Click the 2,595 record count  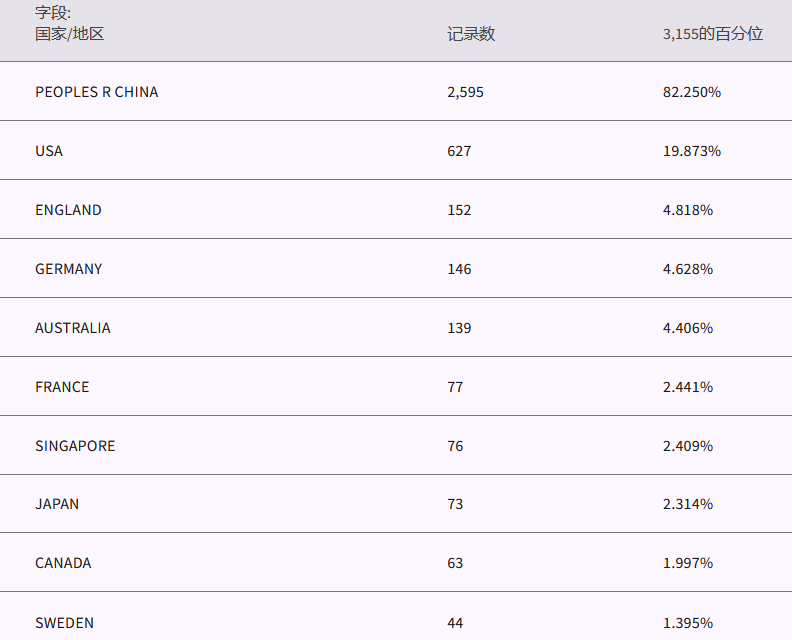[x=465, y=92]
